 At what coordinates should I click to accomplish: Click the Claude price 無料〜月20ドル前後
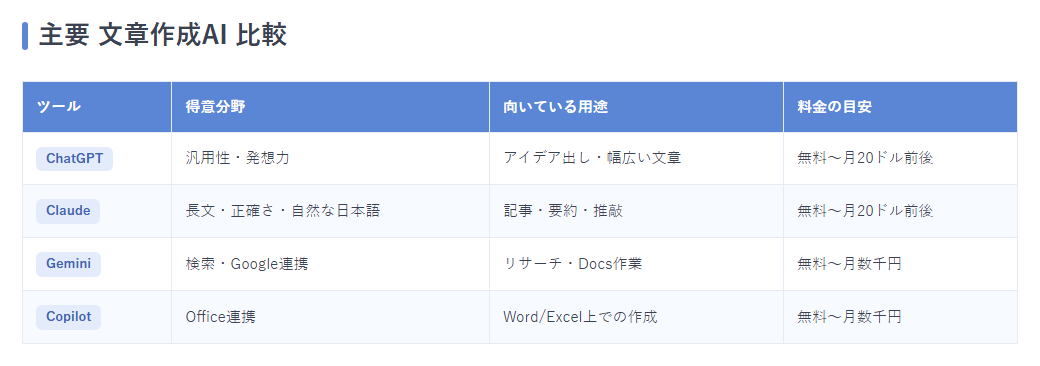coord(900,211)
